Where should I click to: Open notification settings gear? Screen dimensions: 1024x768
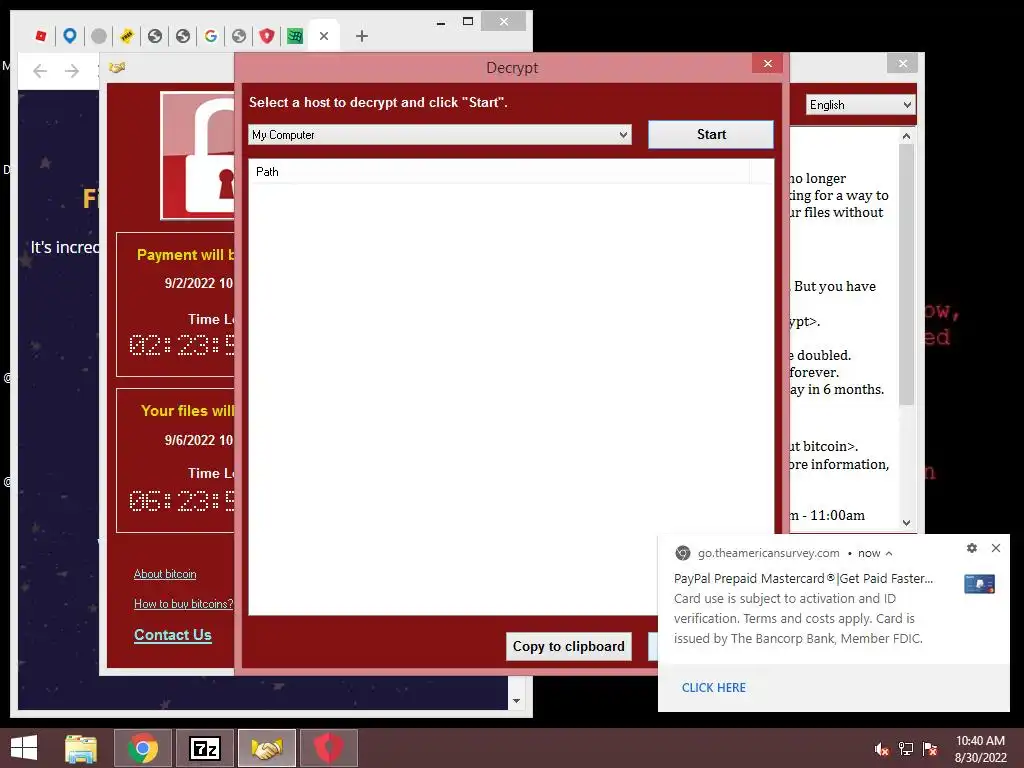[972, 548]
